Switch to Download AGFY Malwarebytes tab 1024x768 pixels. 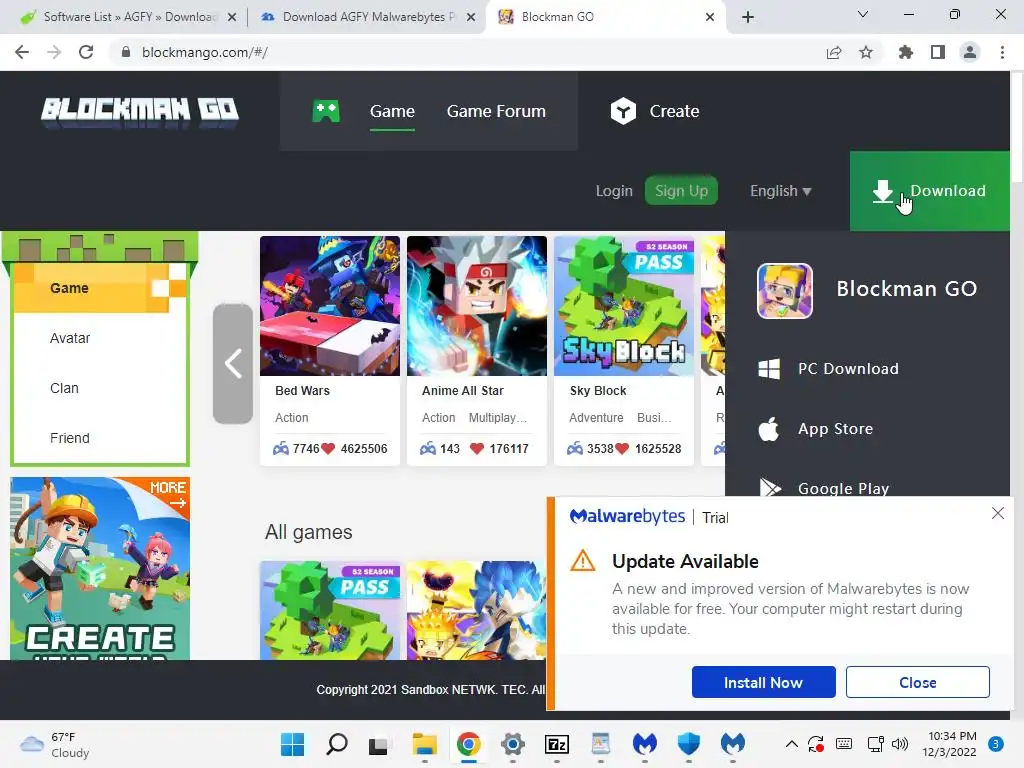(x=368, y=17)
